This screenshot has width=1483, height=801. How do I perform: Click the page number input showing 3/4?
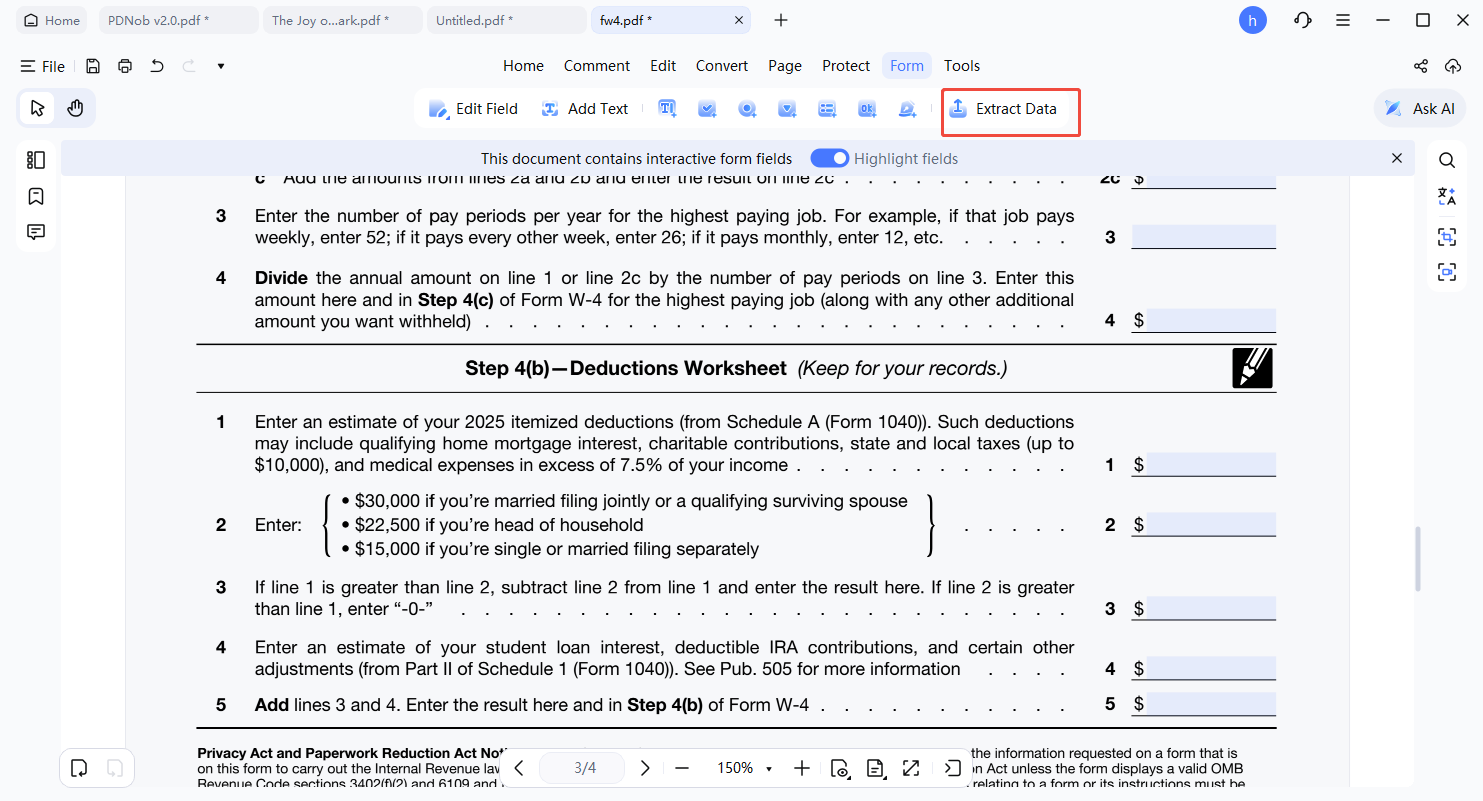click(582, 768)
